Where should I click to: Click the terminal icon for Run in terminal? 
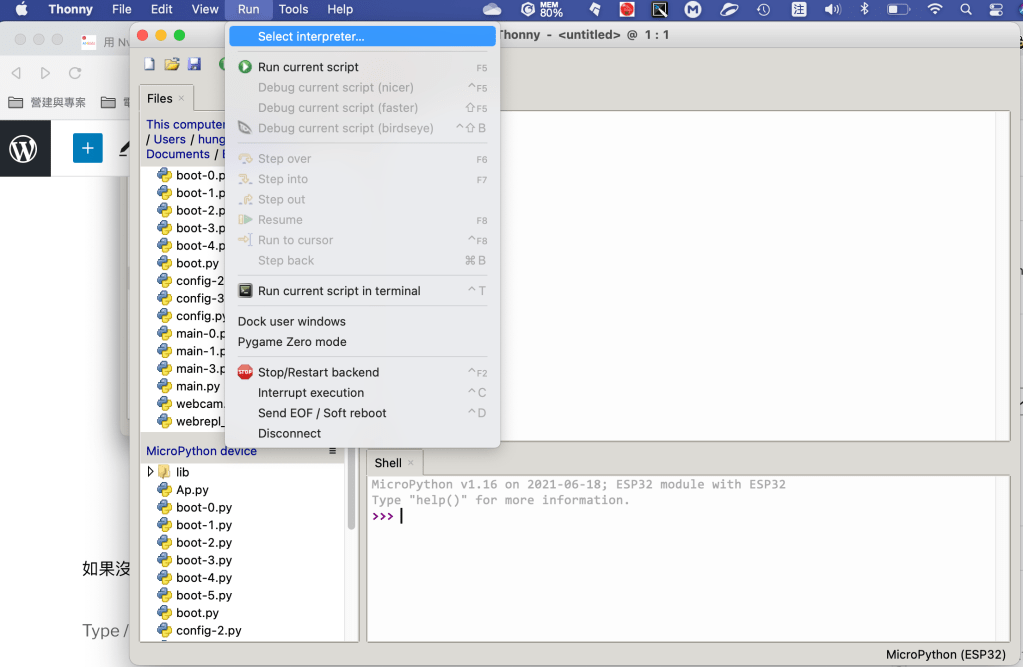[x=245, y=291]
